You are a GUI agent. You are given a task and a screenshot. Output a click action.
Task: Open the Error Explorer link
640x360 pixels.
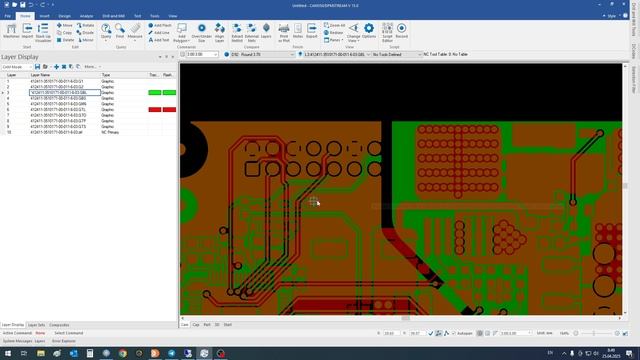(x=64, y=341)
